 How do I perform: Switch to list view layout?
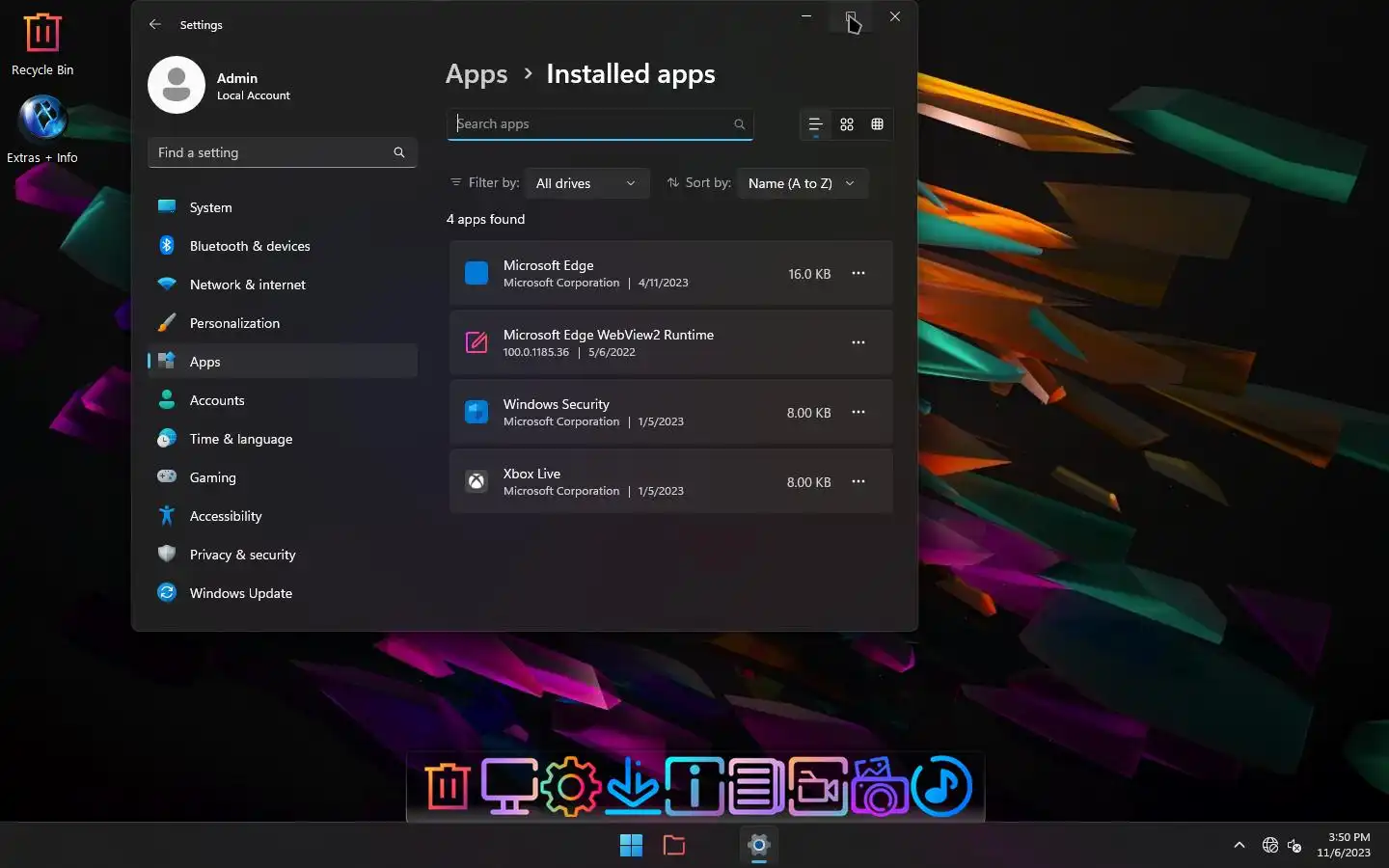(815, 124)
